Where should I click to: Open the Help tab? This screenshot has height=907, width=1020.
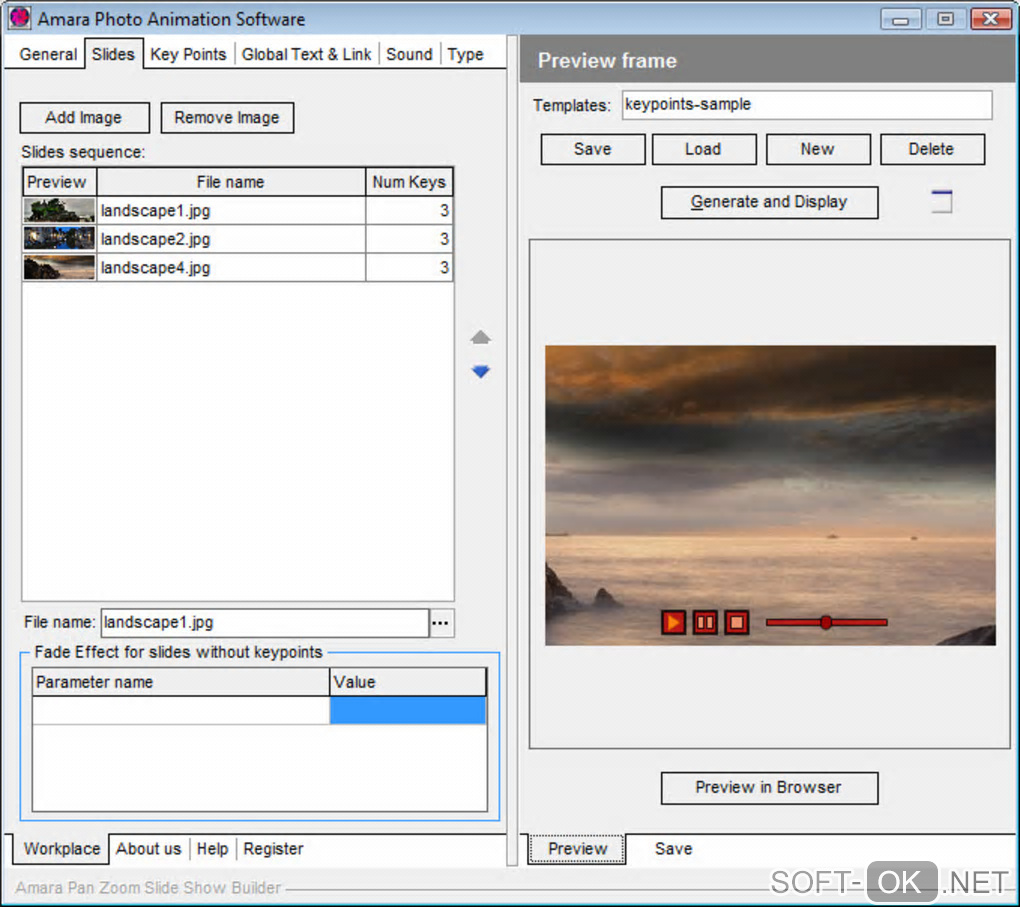coord(212,848)
